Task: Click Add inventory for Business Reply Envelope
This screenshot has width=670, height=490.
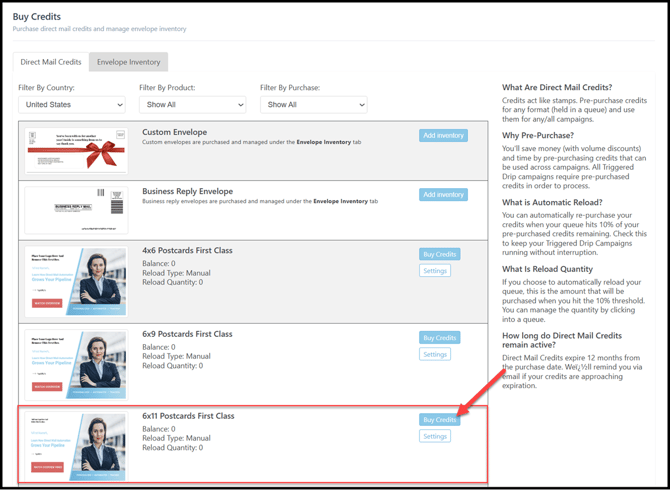Action: coord(443,194)
